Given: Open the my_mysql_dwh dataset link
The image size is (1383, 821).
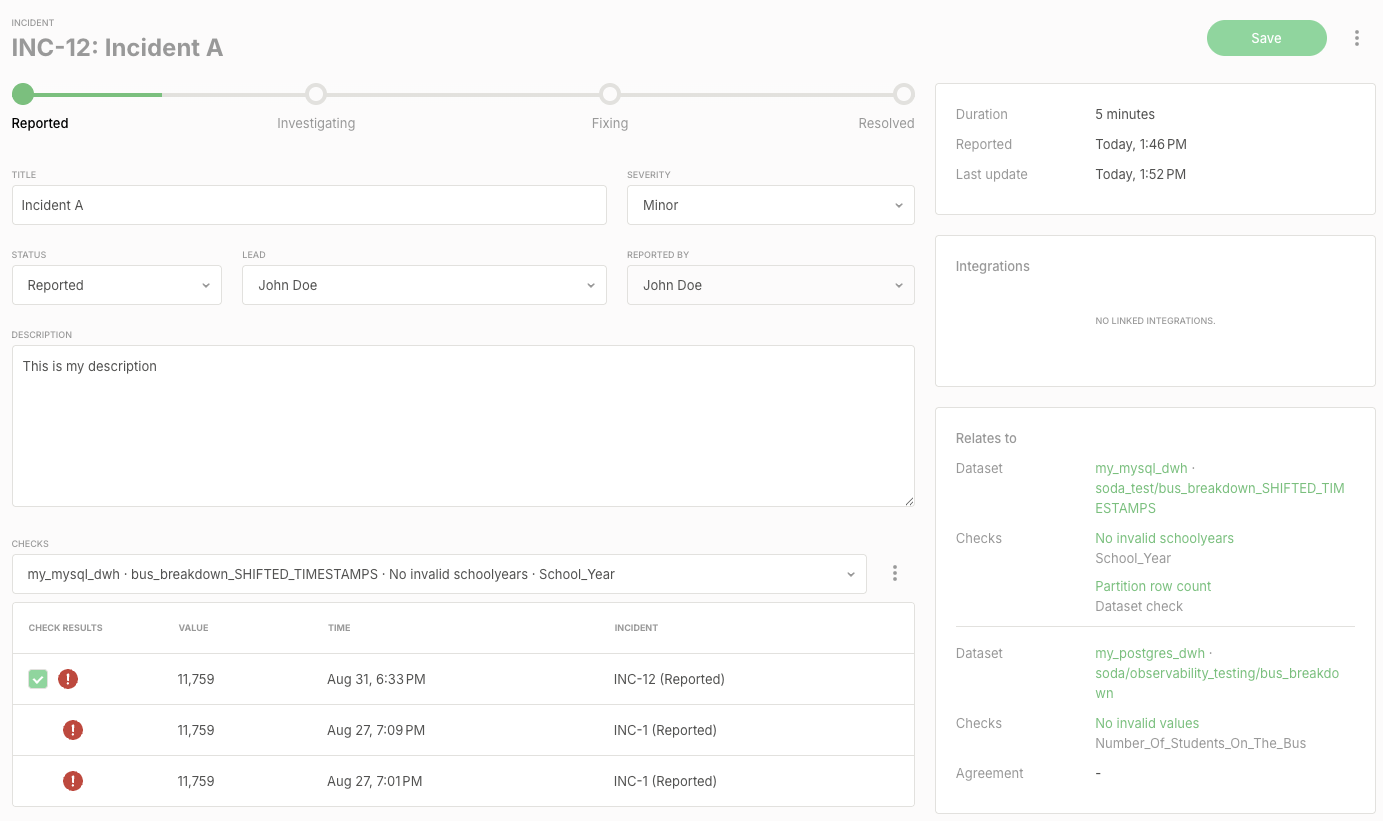Looking at the screenshot, I should point(1220,488).
